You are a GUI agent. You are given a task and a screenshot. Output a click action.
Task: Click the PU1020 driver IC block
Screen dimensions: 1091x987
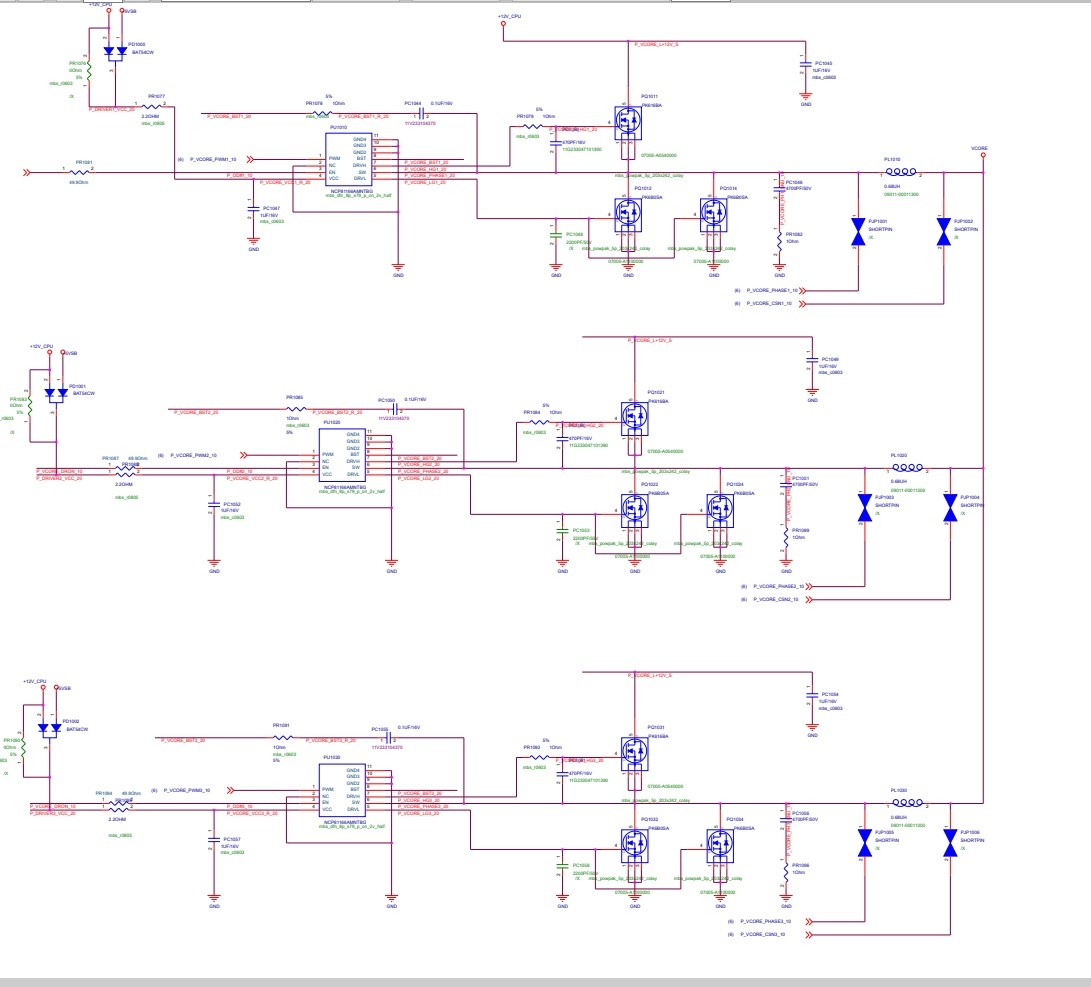[342, 455]
